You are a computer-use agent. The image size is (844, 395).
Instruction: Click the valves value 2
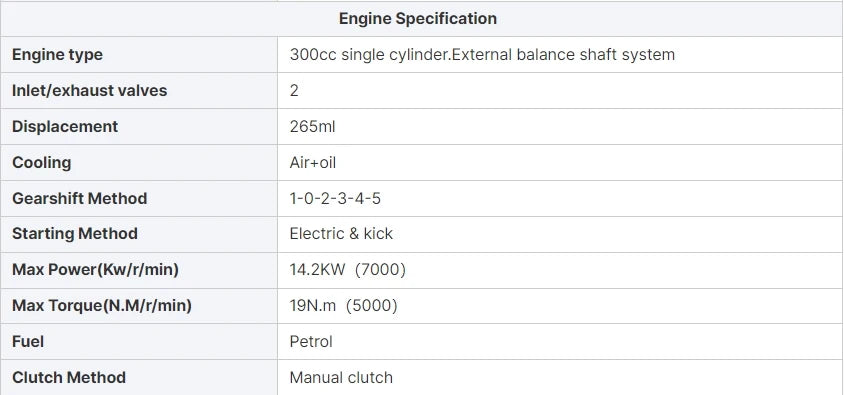tap(294, 90)
